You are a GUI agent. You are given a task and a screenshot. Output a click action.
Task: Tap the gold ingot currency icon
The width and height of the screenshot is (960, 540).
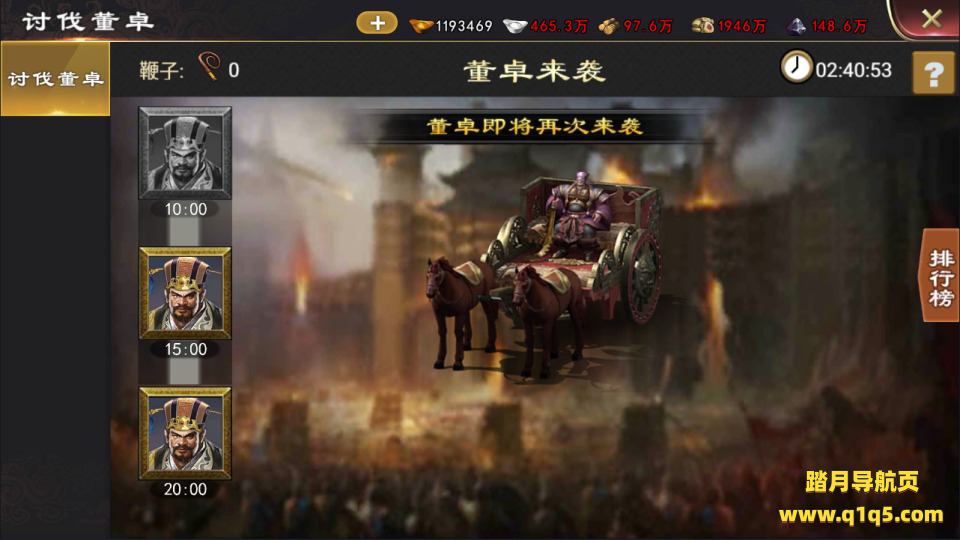421,26
